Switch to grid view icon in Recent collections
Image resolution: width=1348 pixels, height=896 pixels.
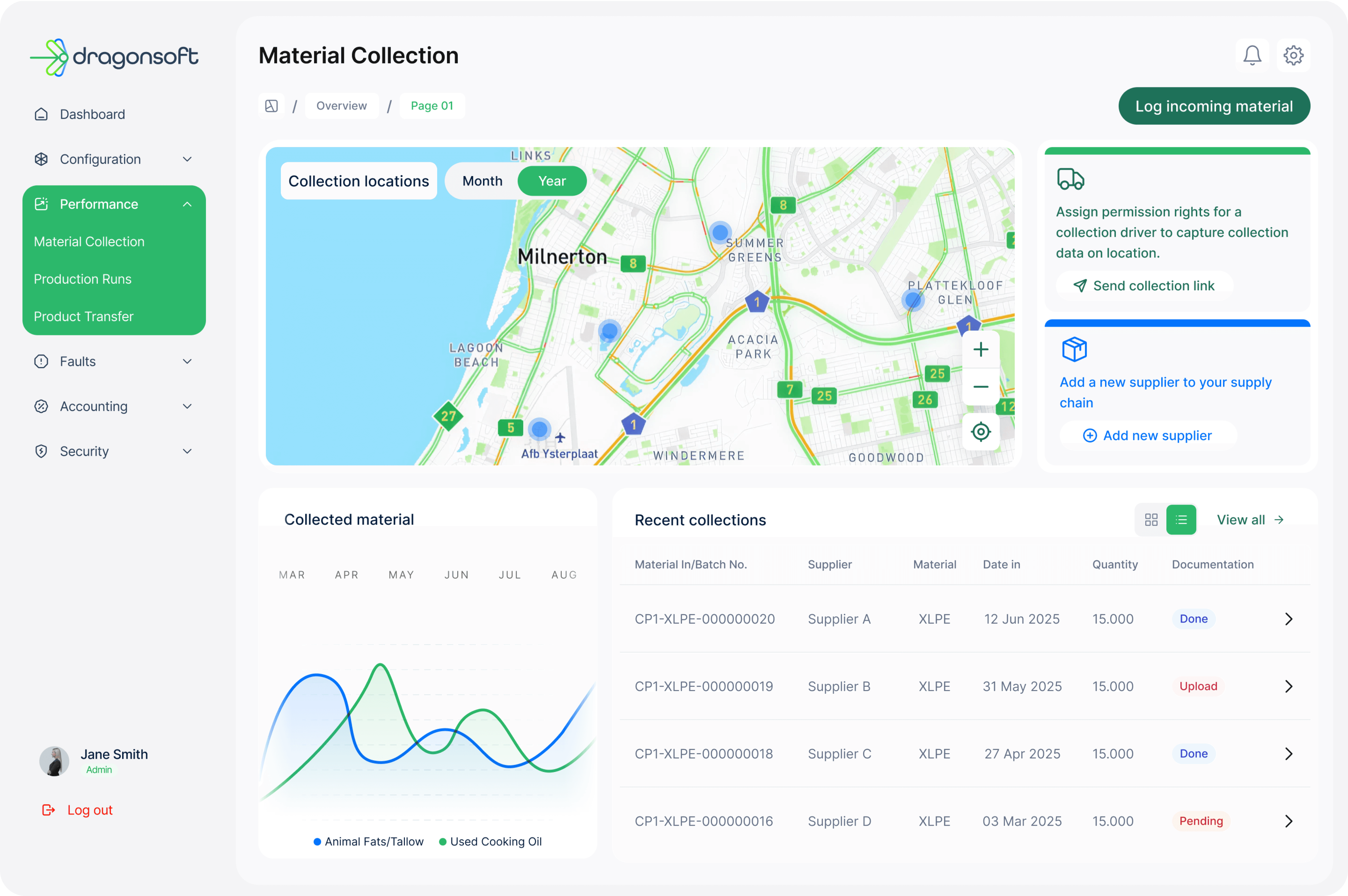[x=1151, y=519]
